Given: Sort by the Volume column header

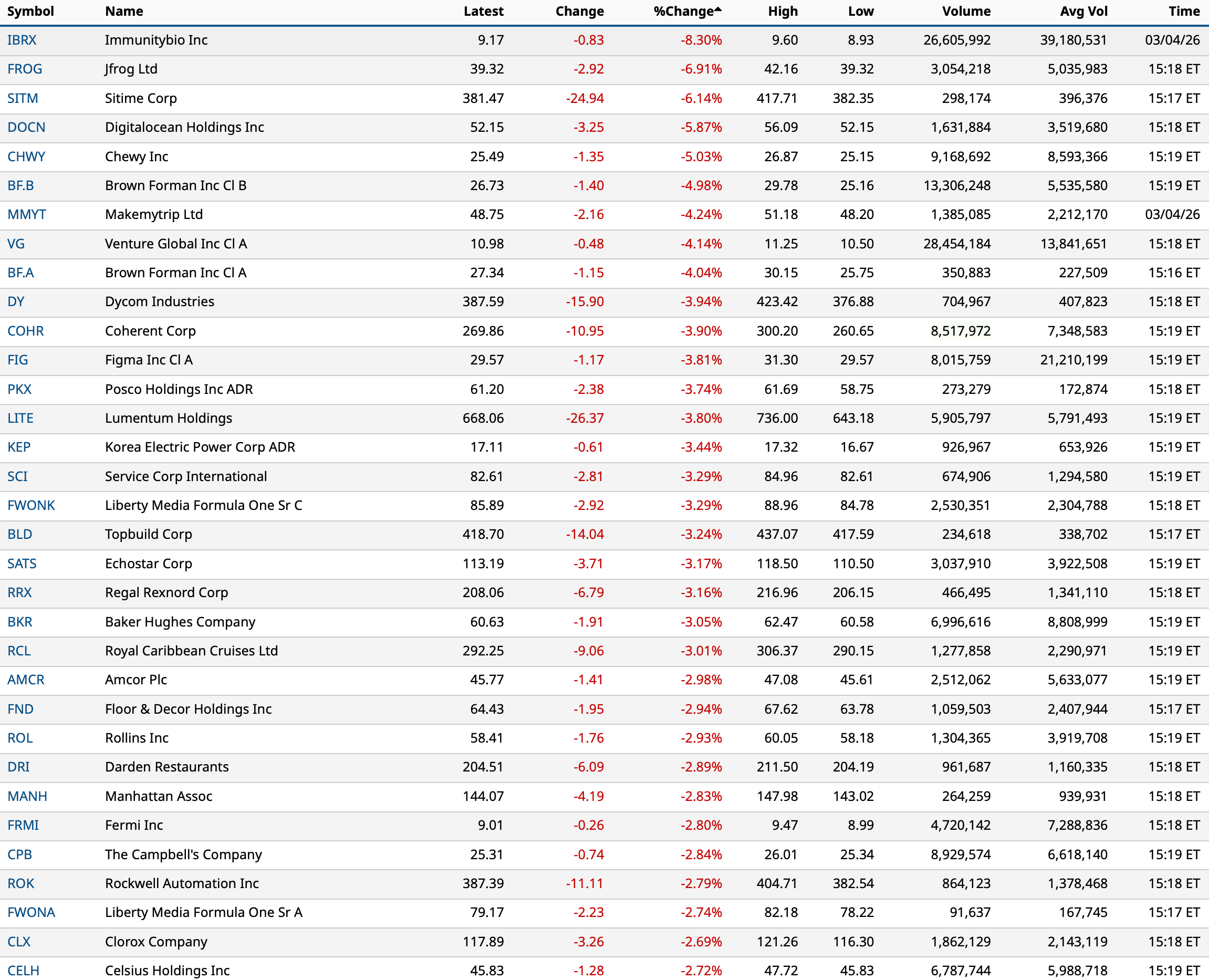Looking at the screenshot, I should tap(966, 11).
